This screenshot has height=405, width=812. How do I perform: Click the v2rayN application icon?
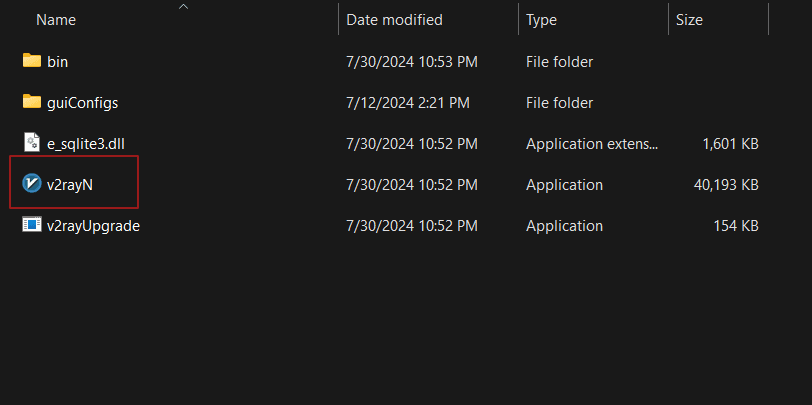point(31,184)
